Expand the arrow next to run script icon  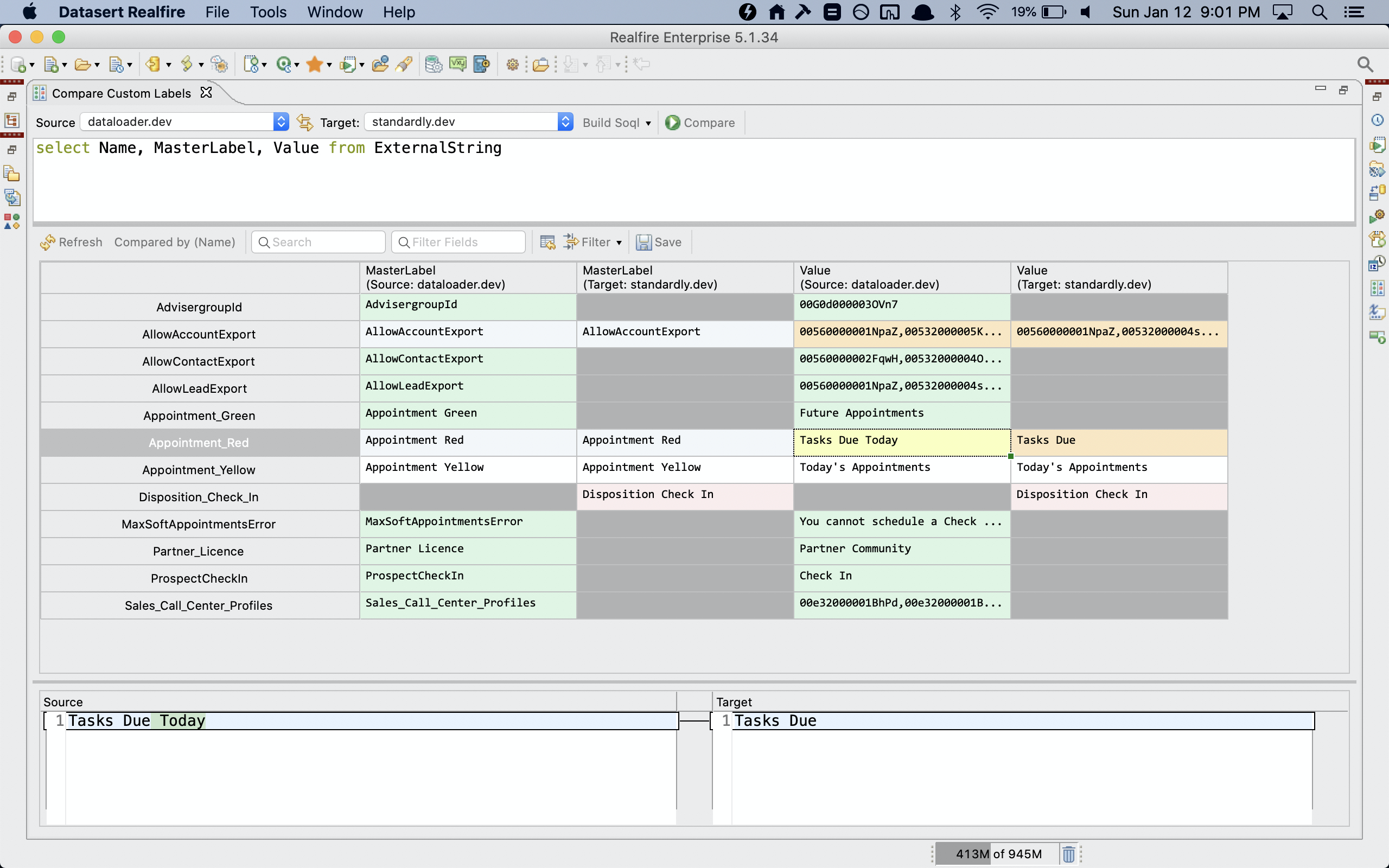click(361, 65)
